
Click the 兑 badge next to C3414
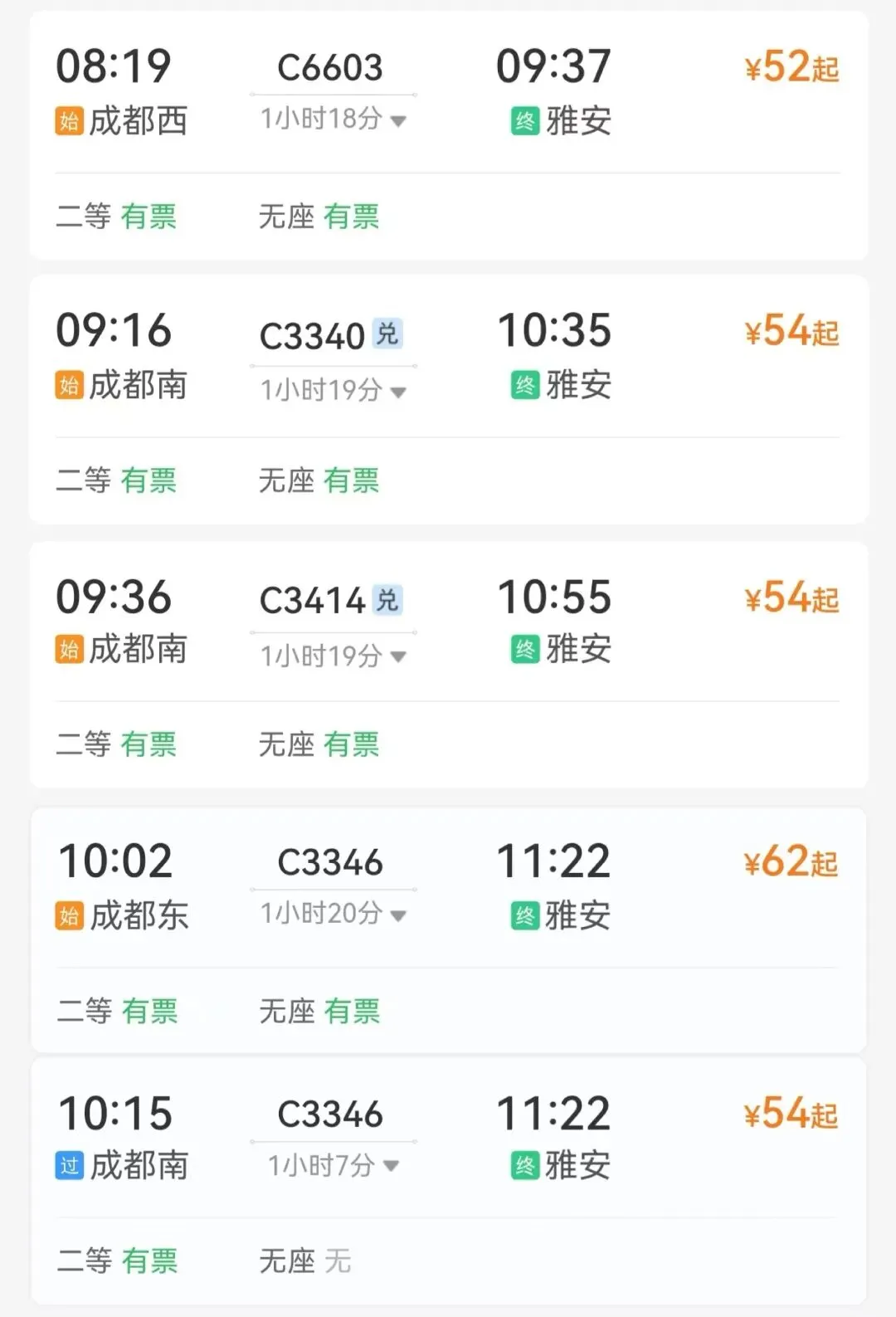pyautogui.click(x=387, y=599)
